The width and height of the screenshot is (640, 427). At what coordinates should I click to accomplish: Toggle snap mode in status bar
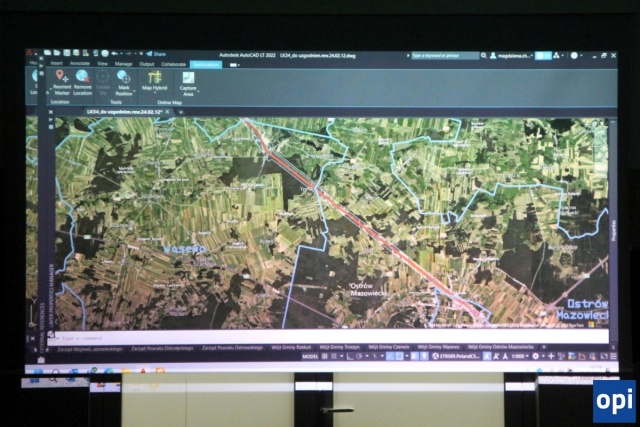click(334, 355)
